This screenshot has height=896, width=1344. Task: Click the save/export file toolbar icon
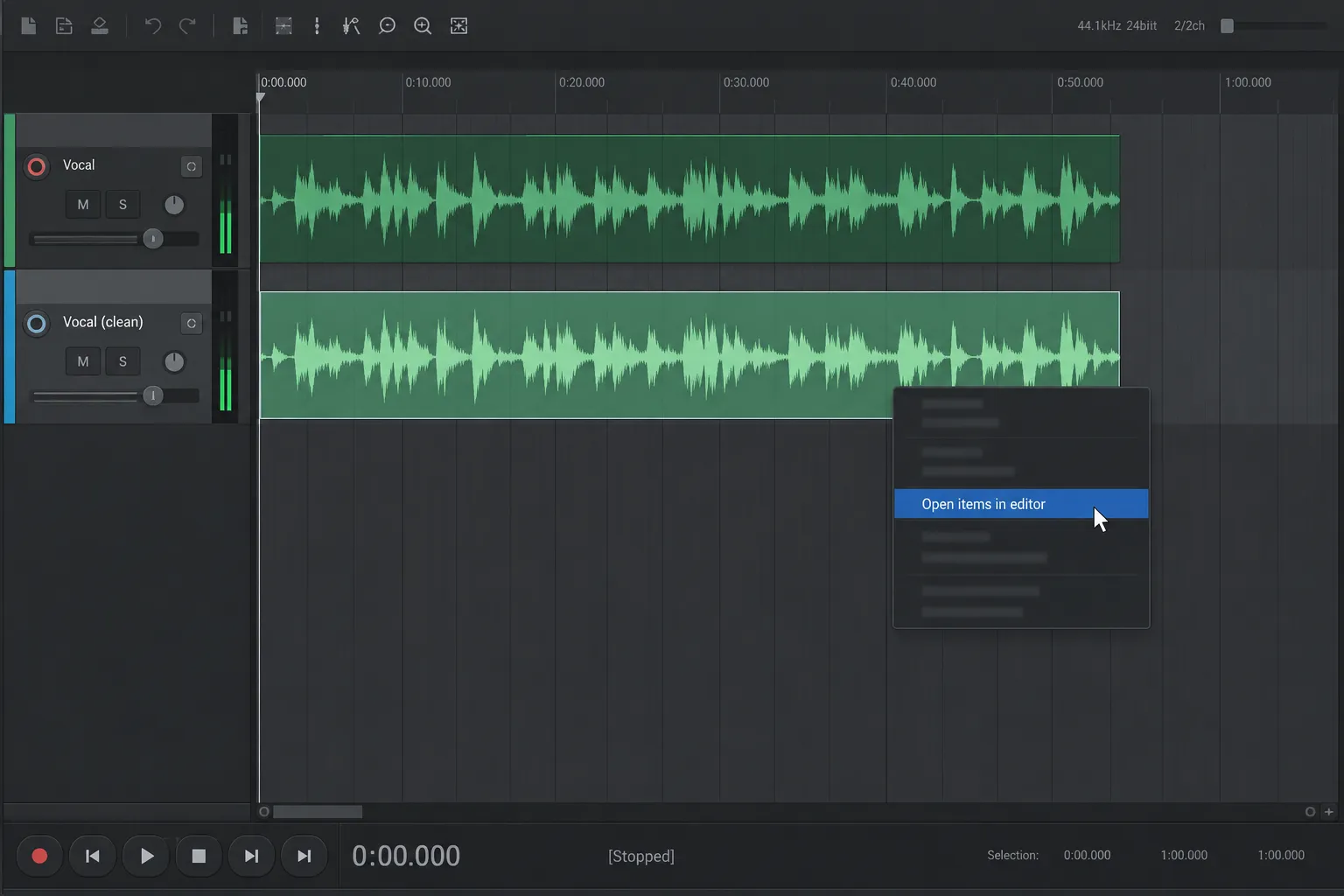(240, 26)
